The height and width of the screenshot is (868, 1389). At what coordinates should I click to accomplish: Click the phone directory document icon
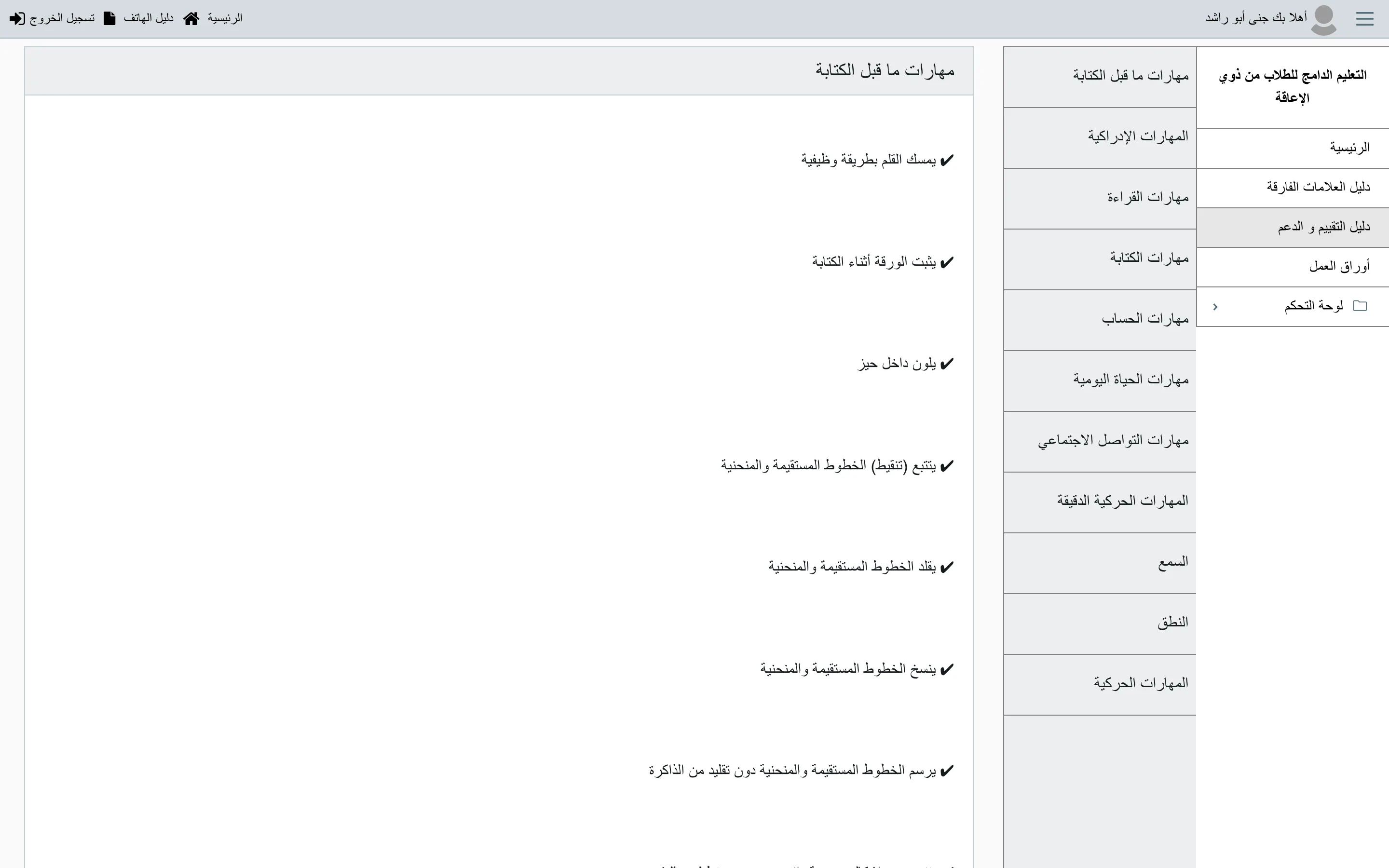pos(109,18)
